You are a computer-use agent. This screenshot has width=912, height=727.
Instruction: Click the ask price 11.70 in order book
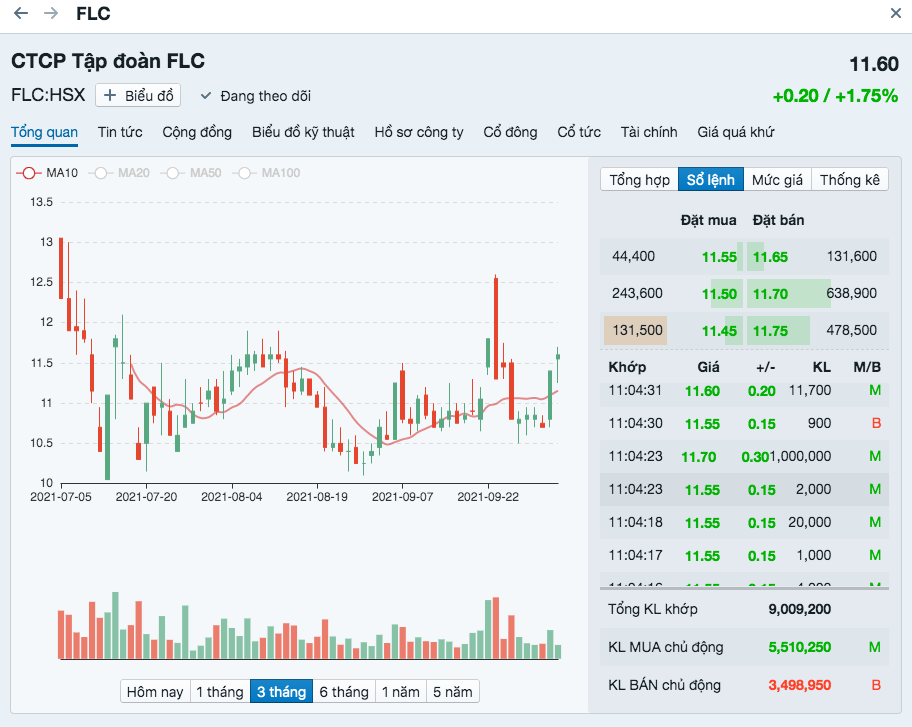click(x=770, y=294)
